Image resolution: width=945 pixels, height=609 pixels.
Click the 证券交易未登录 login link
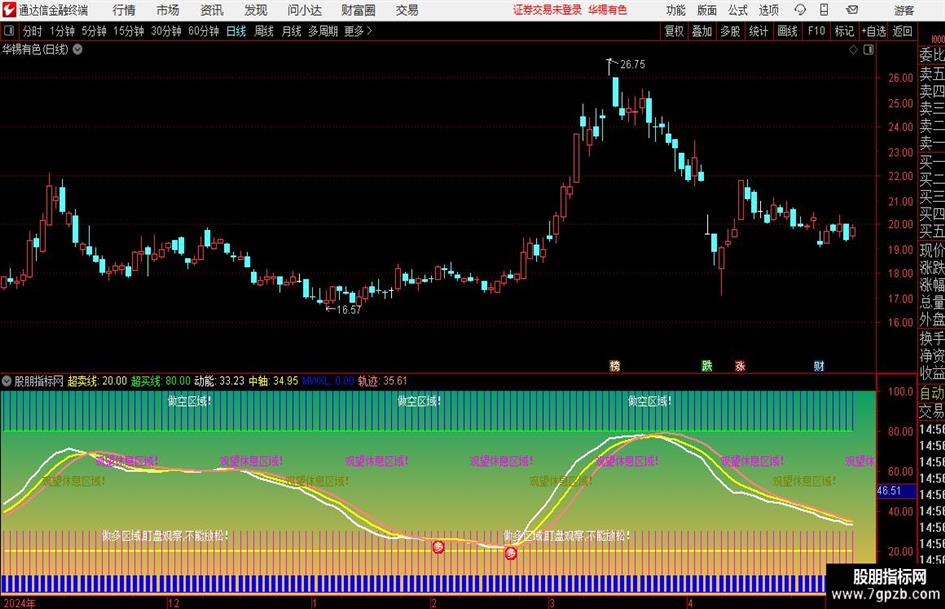547,10
